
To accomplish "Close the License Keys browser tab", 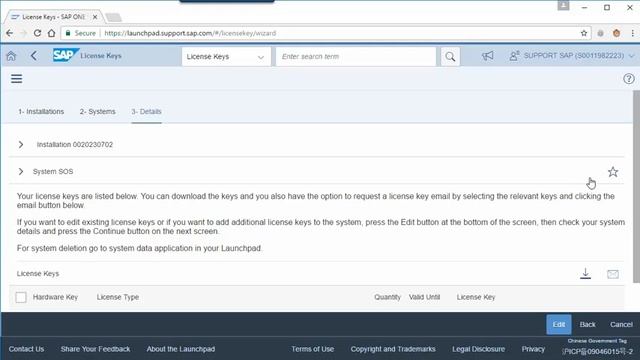I will (x=95, y=17).
